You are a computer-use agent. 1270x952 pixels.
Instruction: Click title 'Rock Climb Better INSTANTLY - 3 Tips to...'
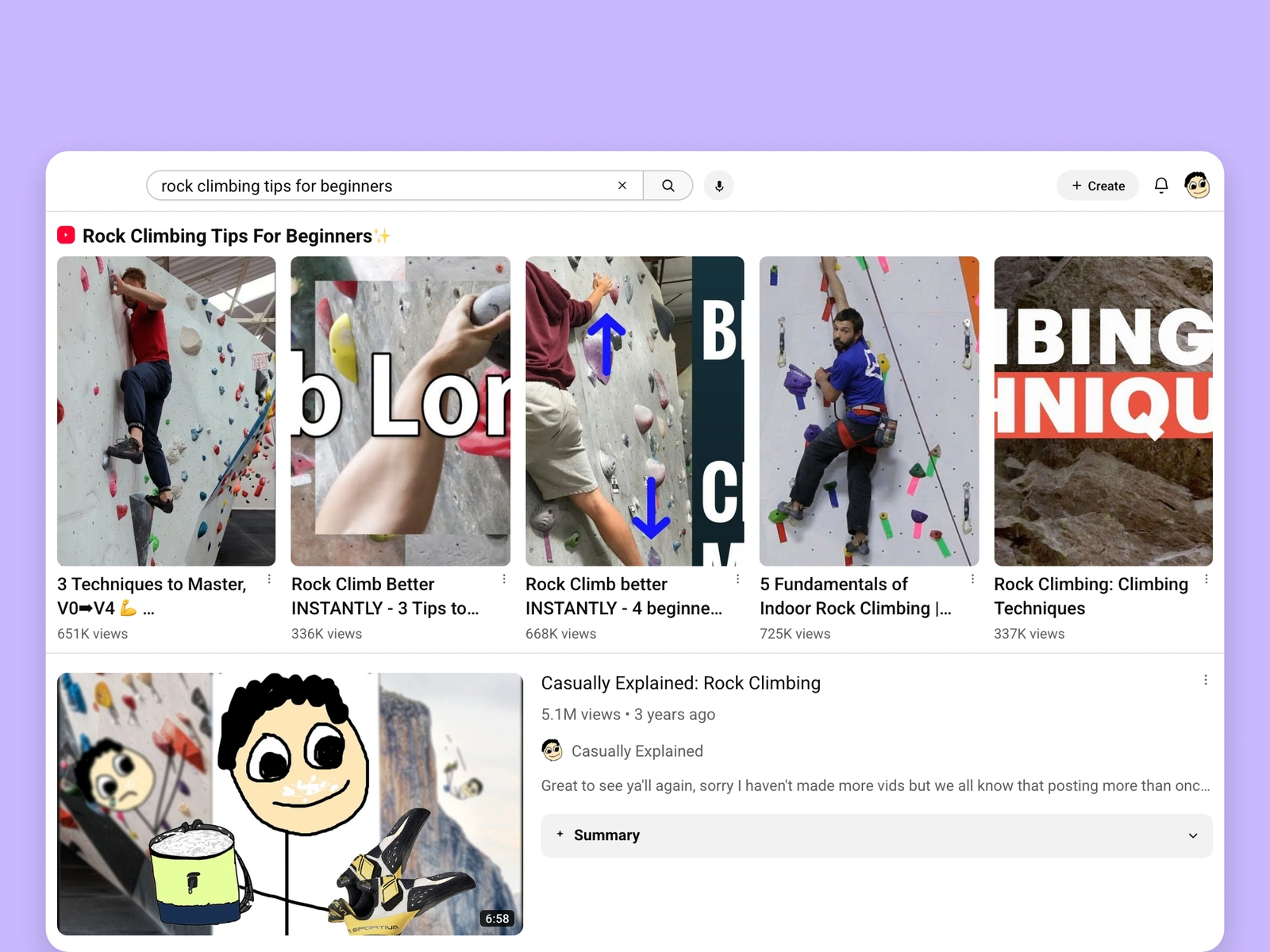coord(385,597)
